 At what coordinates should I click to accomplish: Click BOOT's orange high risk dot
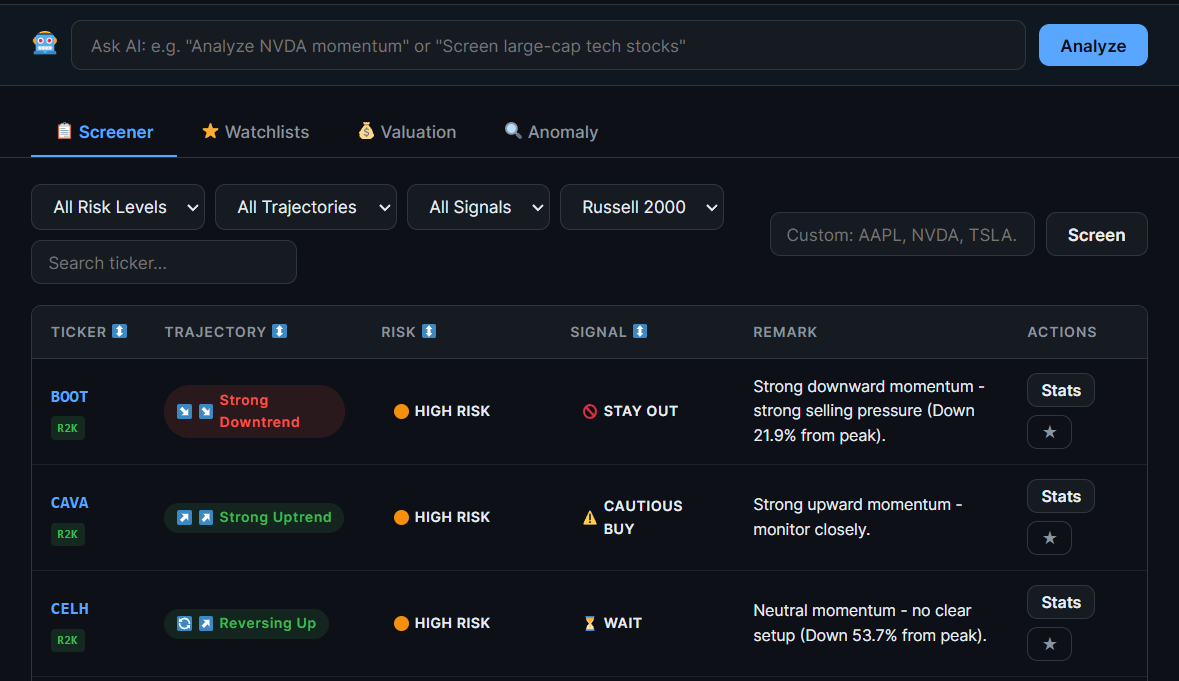point(402,411)
